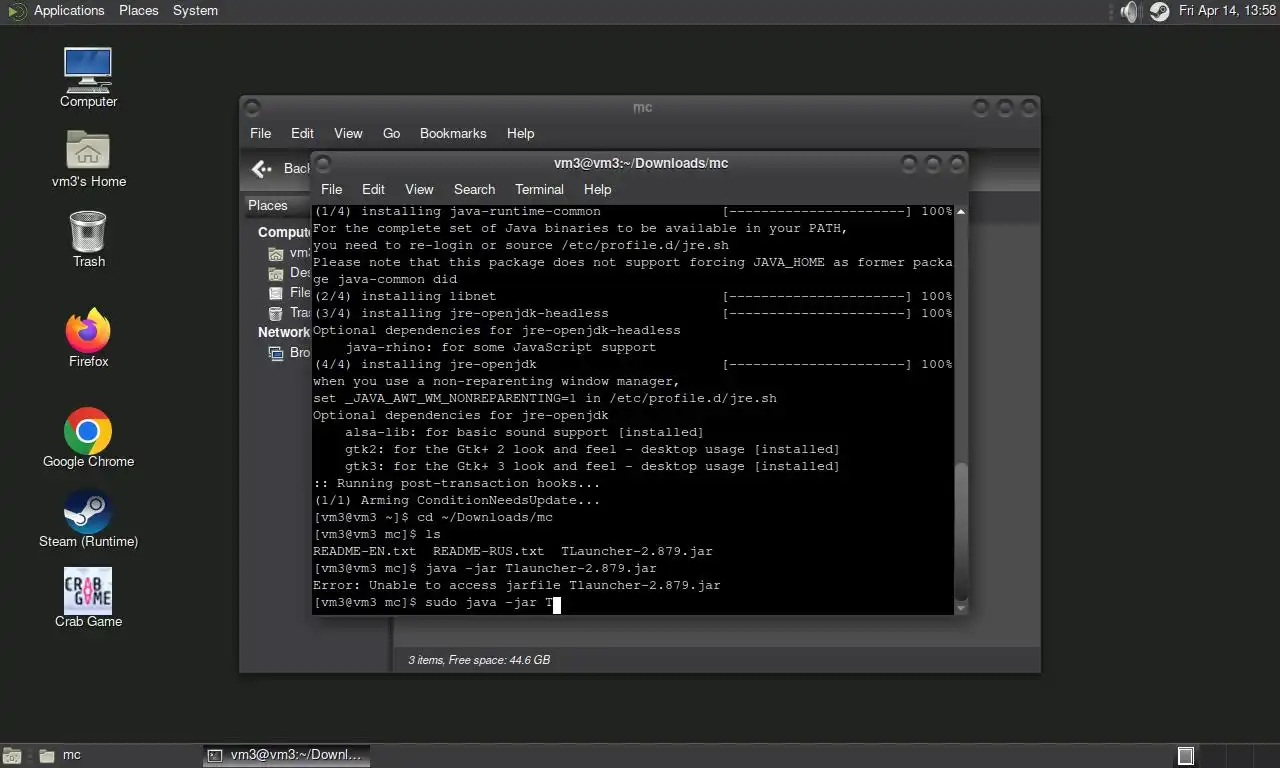Select File System icon in sidebar
This screenshot has height=768, width=1280.
coord(276,293)
